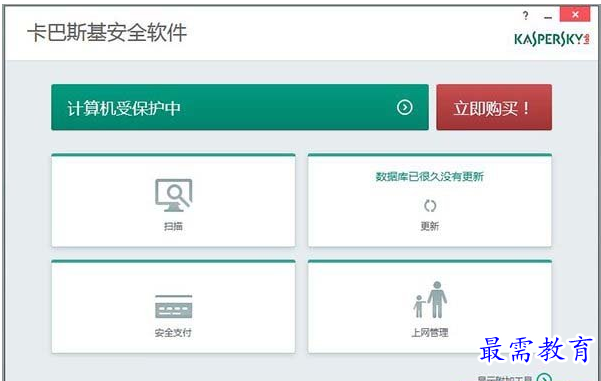Image resolution: width=601 pixels, height=381 pixels.
Task: Minimize the Kaspersky window
Action: [548, 17]
